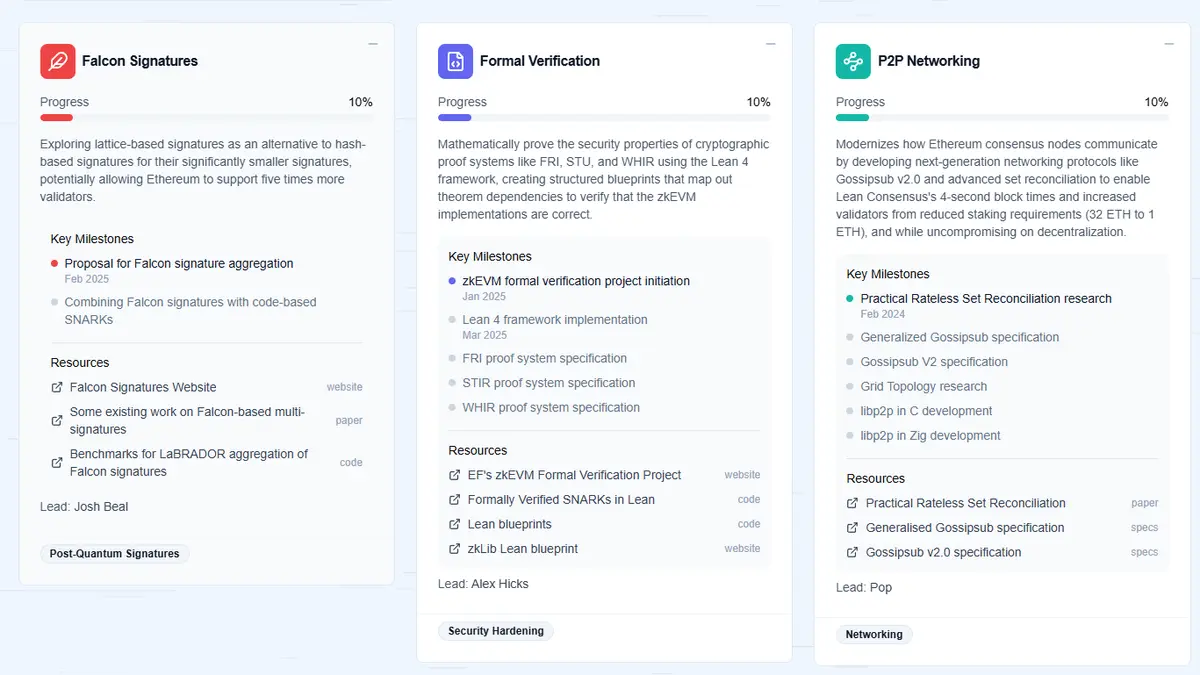Click the zkEVM formal verification project initiation milestone
The image size is (1200, 675).
[x=576, y=281]
